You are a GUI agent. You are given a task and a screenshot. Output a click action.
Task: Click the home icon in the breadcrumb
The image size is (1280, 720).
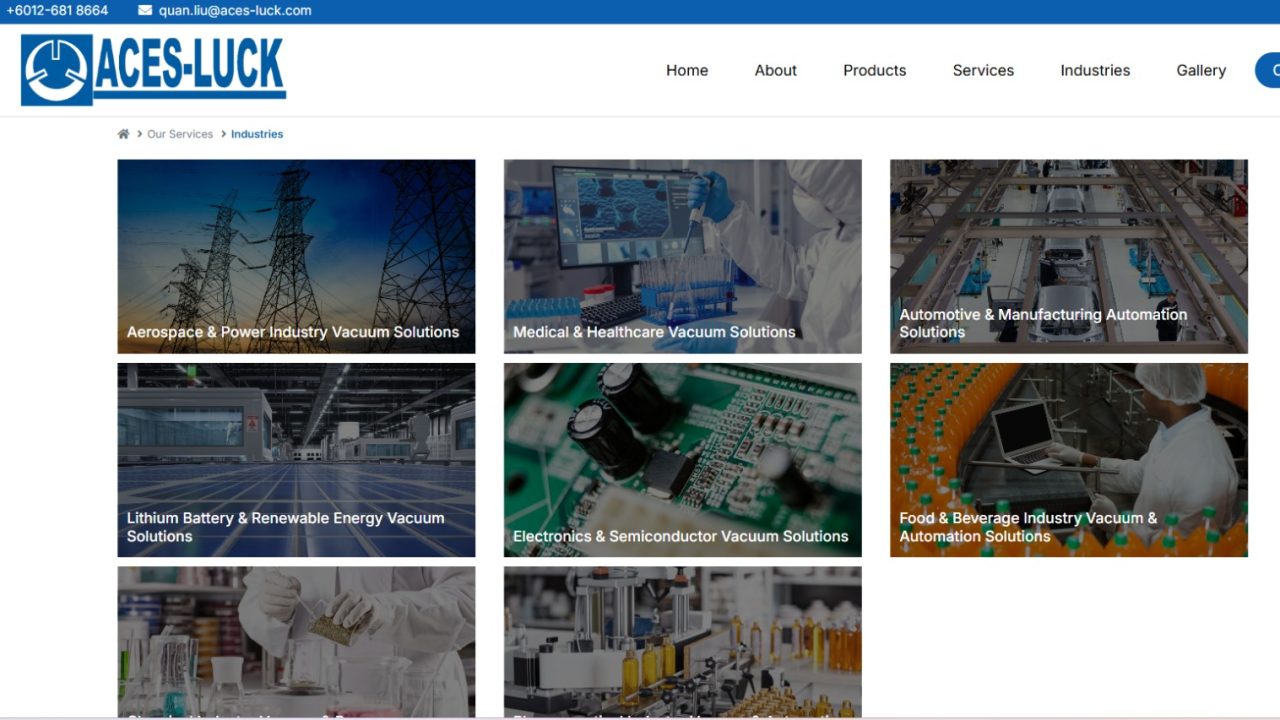coord(123,134)
